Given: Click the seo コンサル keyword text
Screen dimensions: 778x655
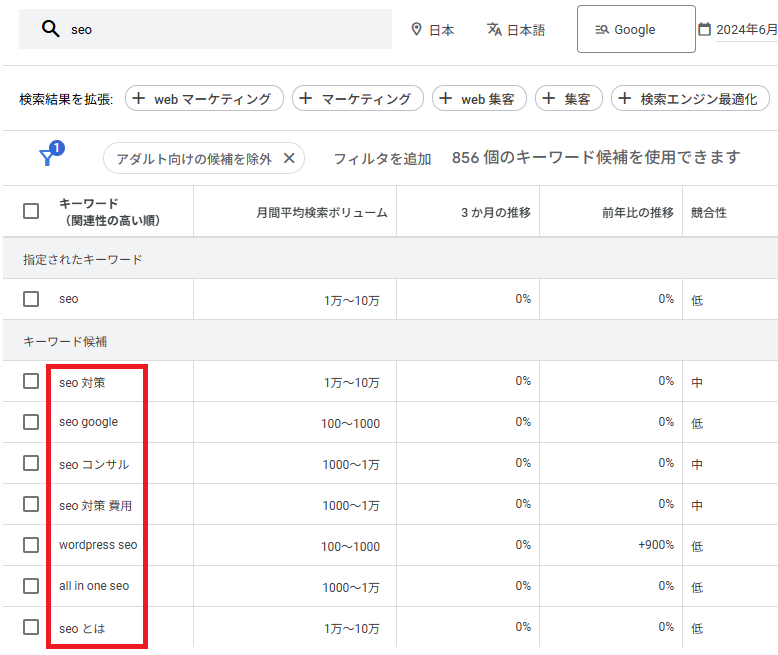Looking at the screenshot, I should [x=94, y=464].
